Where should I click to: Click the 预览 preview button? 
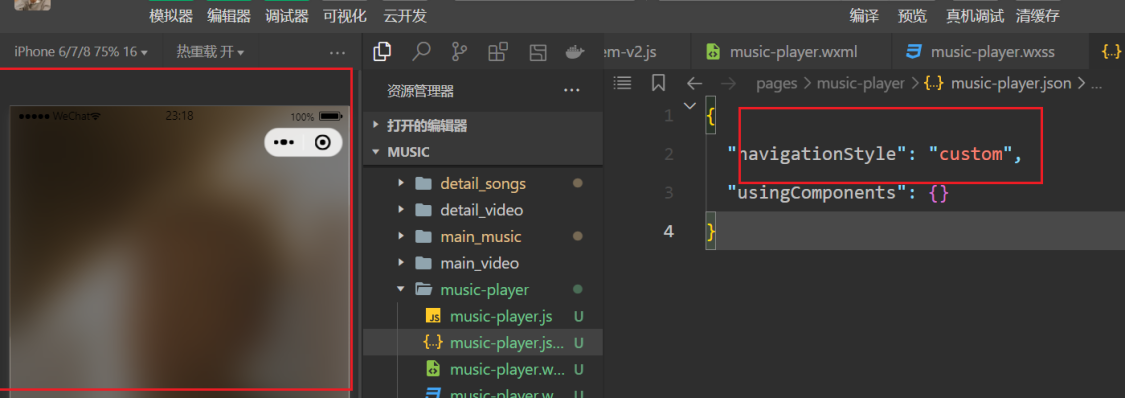click(912, 16)
